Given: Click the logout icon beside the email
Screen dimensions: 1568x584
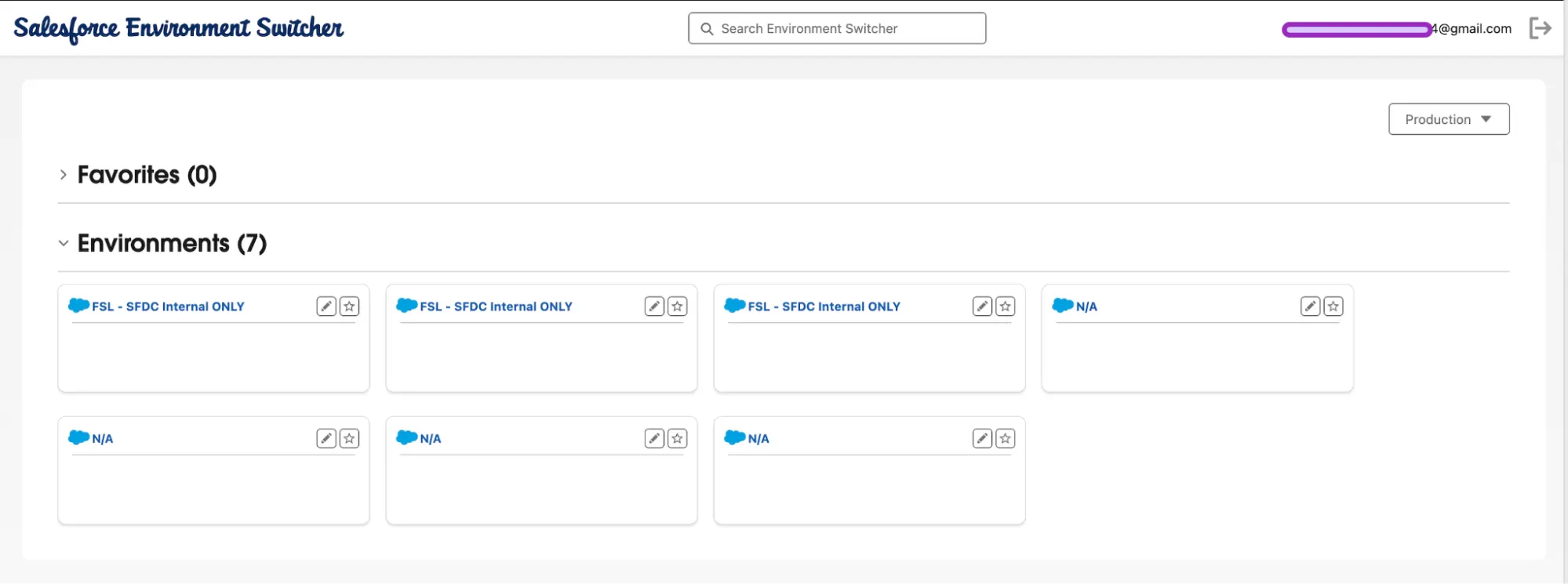Looking at the screenshot, I should click(1541, 28).
